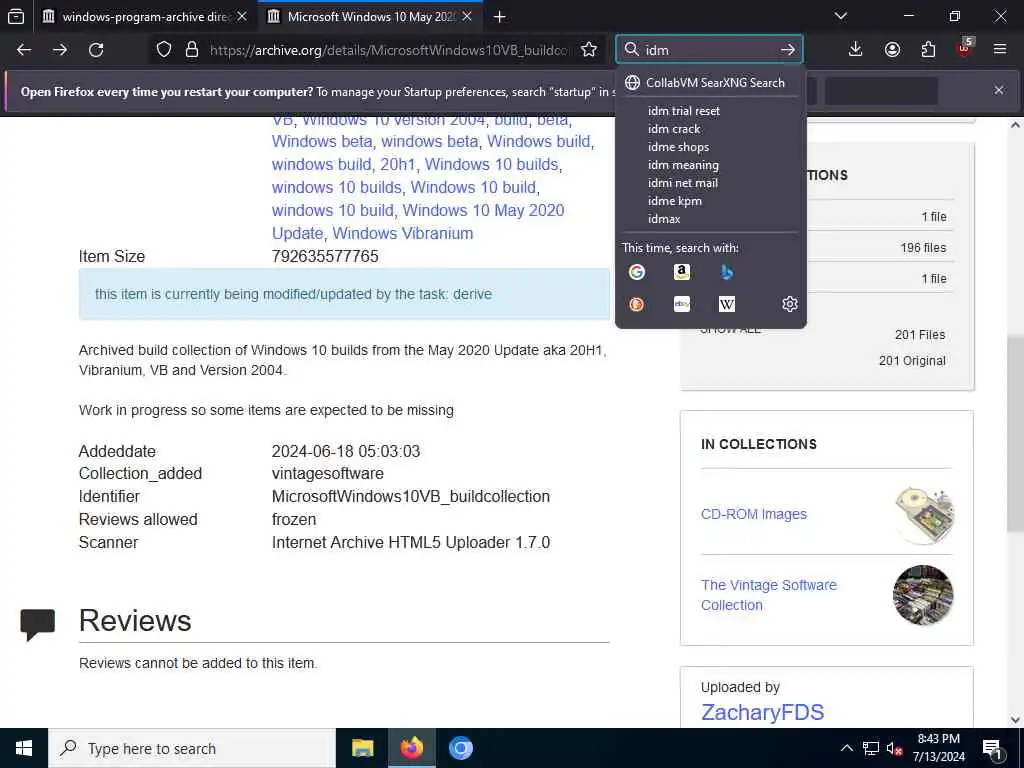Search this time with Wikipedia

tap(727, 304)
